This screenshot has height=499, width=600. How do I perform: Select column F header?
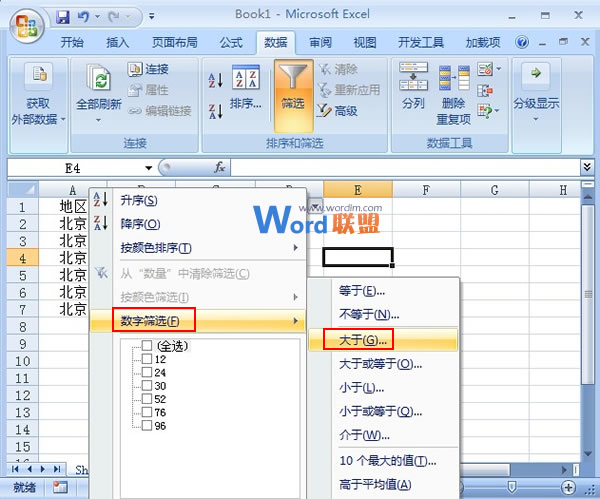pyautogui.click(x=426, y=190)
